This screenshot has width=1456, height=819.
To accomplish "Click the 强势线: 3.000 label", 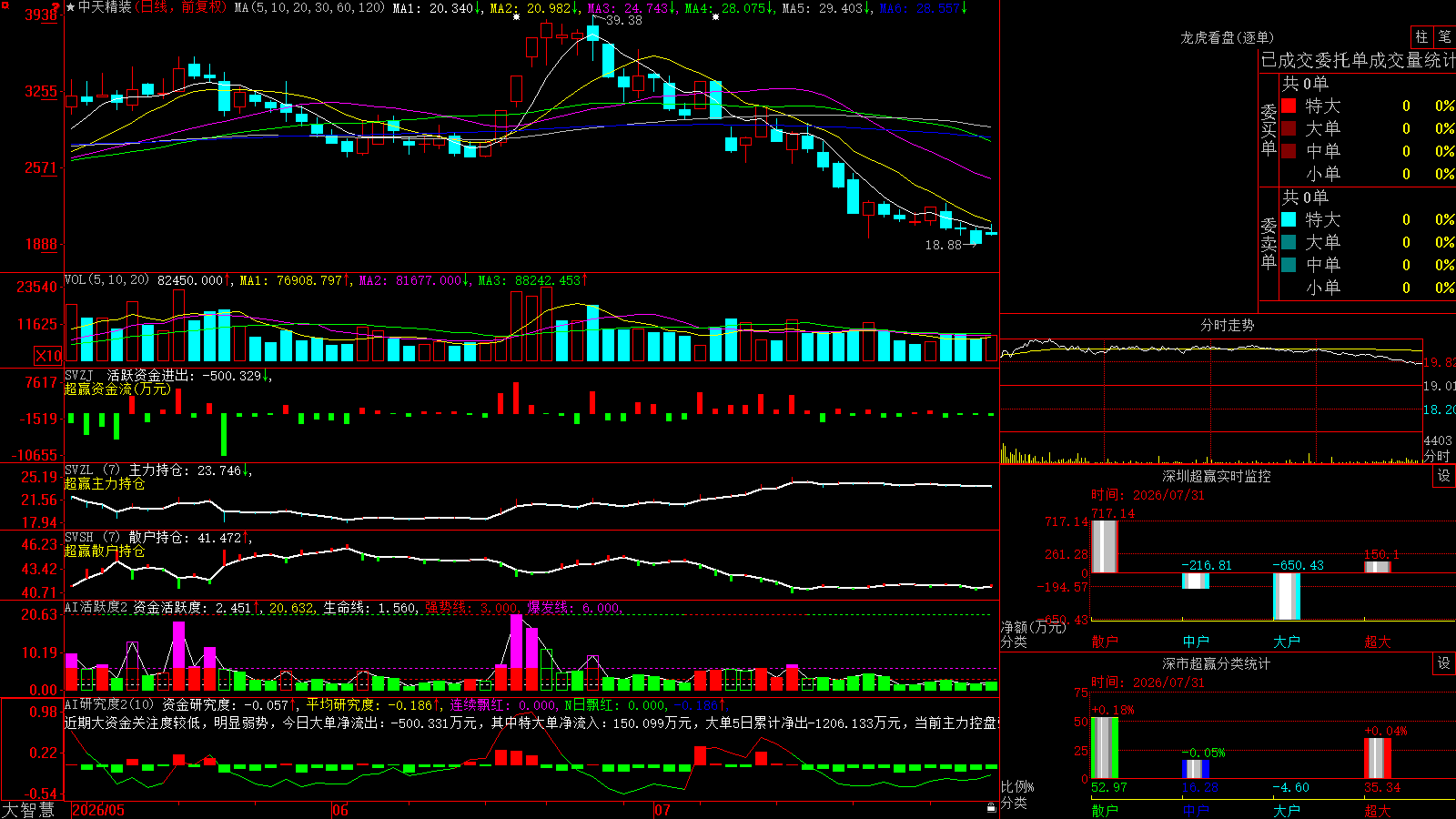I will click(472, 608).
